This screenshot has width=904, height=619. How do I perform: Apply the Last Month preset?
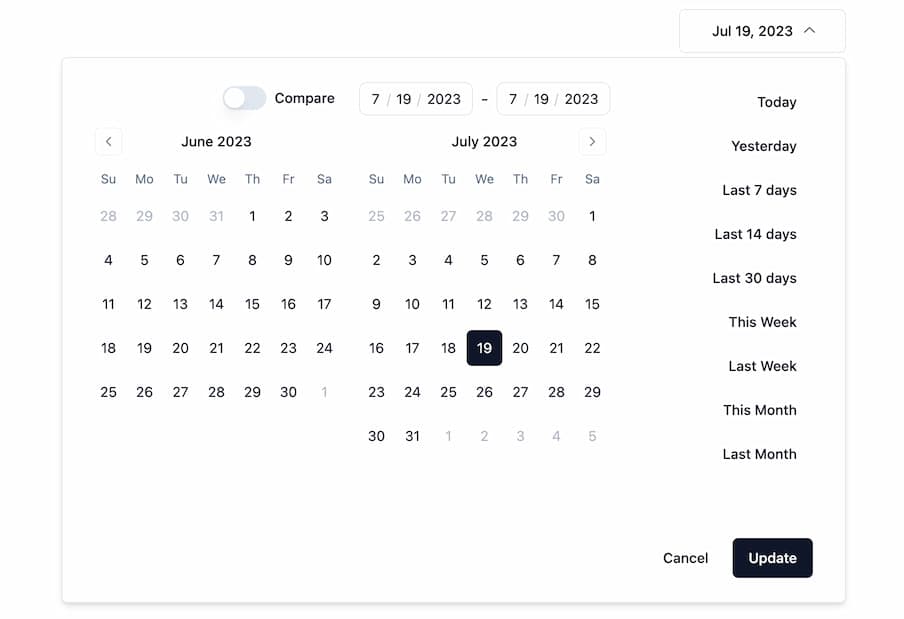pos(760,454)
